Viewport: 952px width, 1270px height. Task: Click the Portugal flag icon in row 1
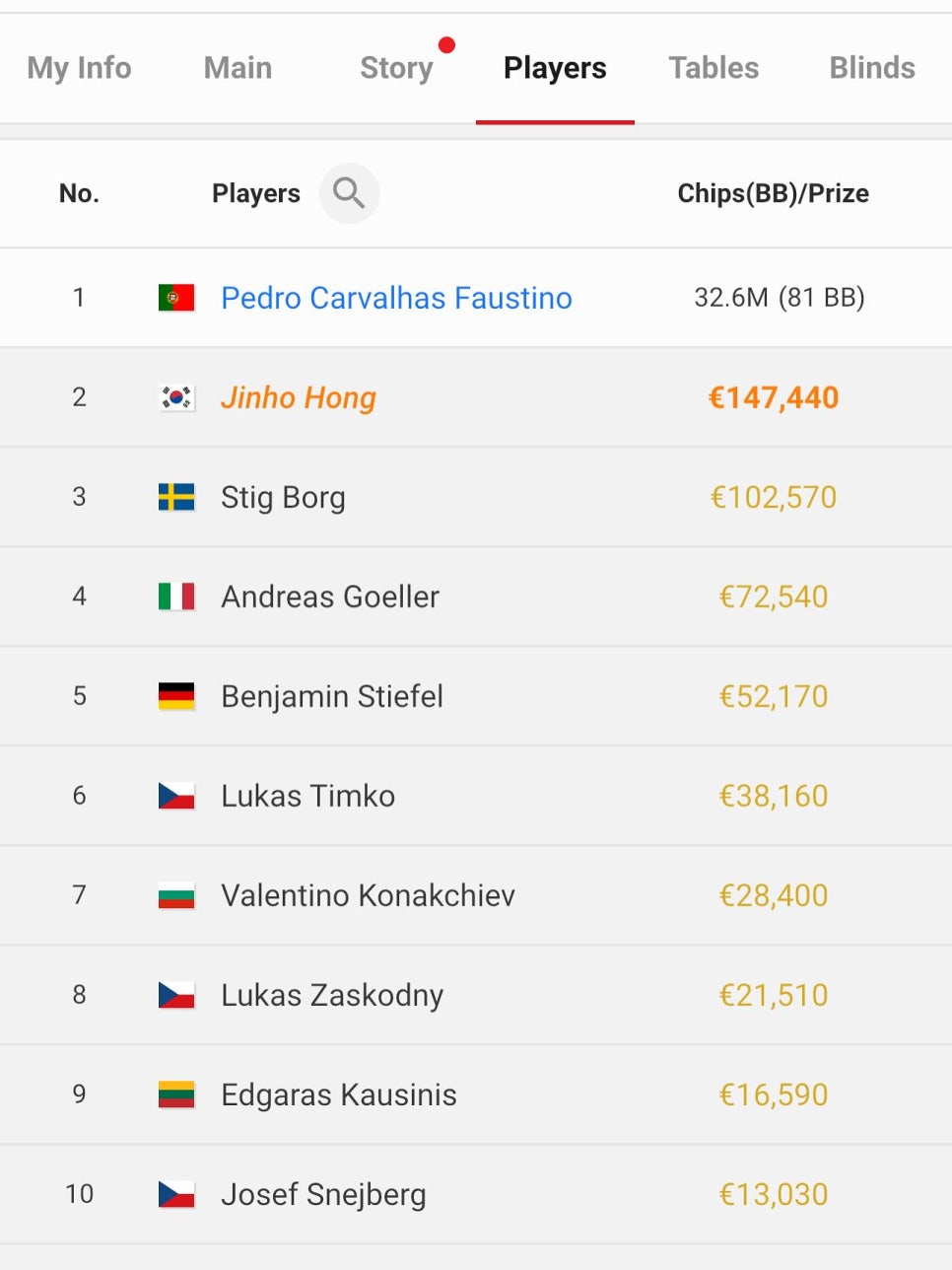[x=176, y=298]
